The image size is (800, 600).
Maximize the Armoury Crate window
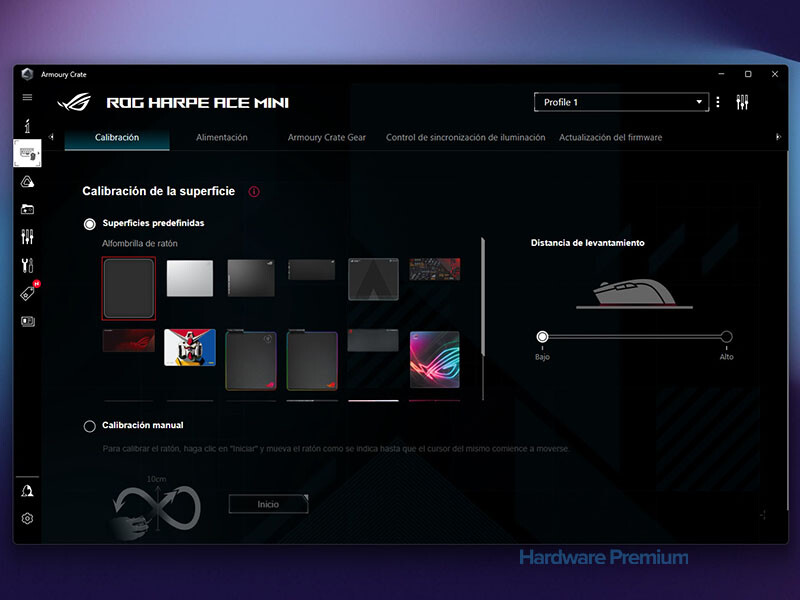click(748, 74)
